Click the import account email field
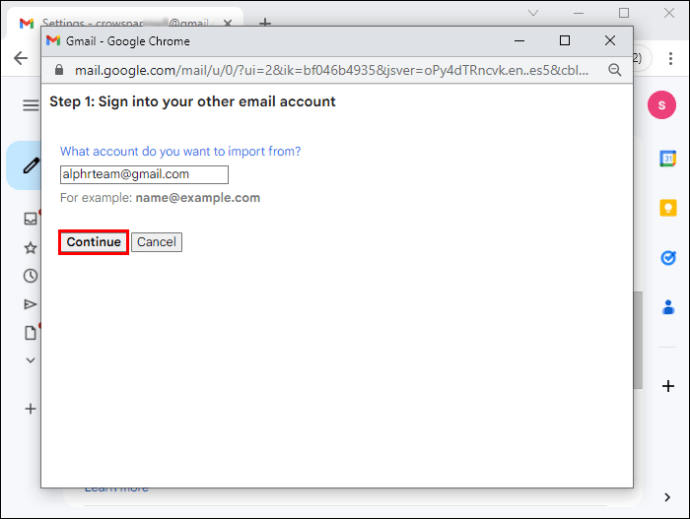The height and width of the screenshot is (519, 690). pos(144,174)
